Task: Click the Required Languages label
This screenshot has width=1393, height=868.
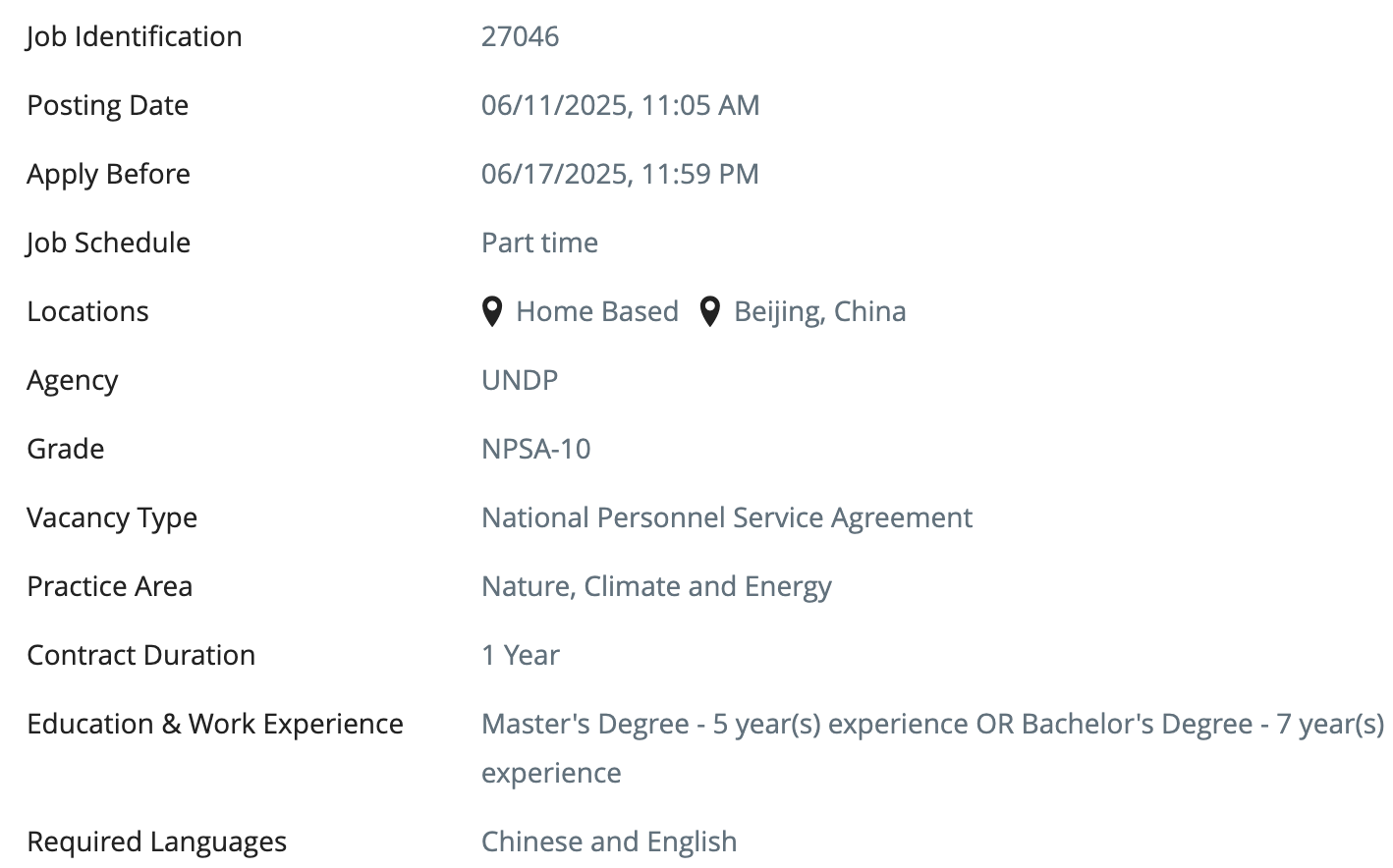Action: (157, 841)
